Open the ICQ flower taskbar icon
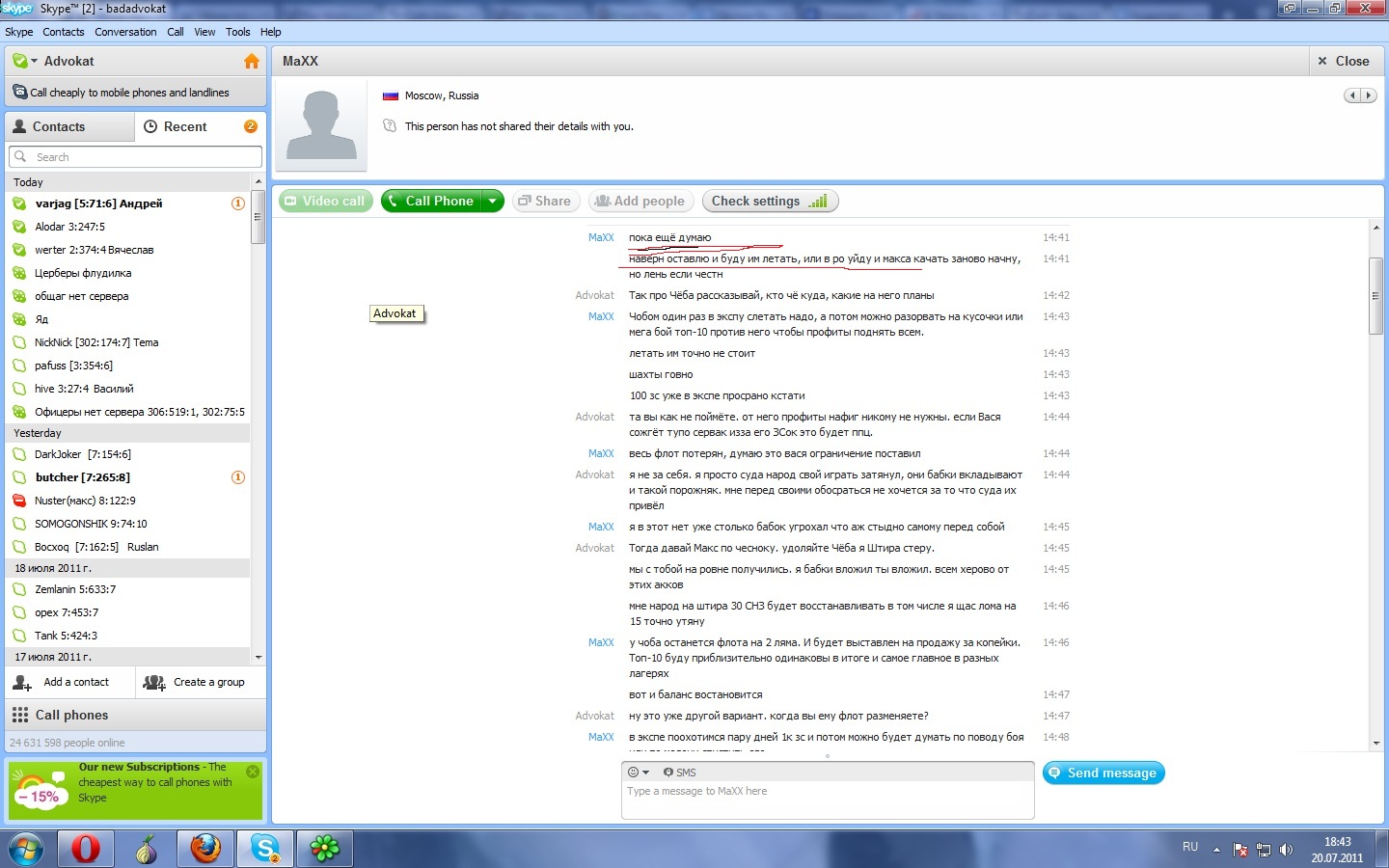Screen dimensions: 1389x868 coord(325,849)
